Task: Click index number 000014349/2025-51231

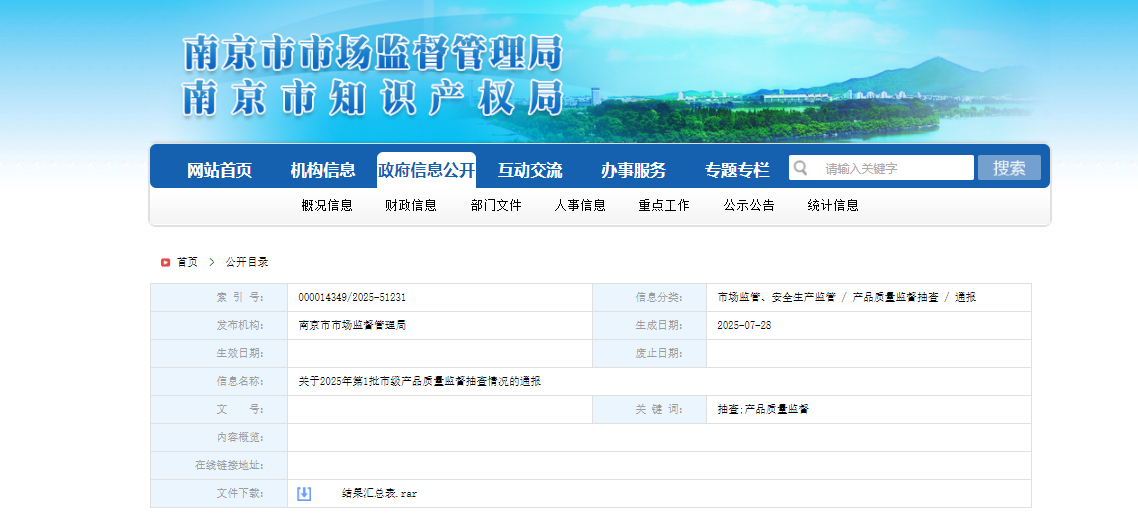Action: coord(352,298)
